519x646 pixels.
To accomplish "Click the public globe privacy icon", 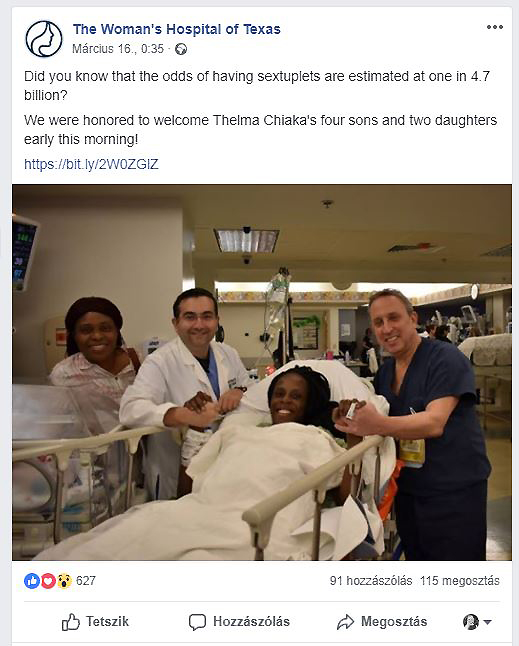I will 181,49.
